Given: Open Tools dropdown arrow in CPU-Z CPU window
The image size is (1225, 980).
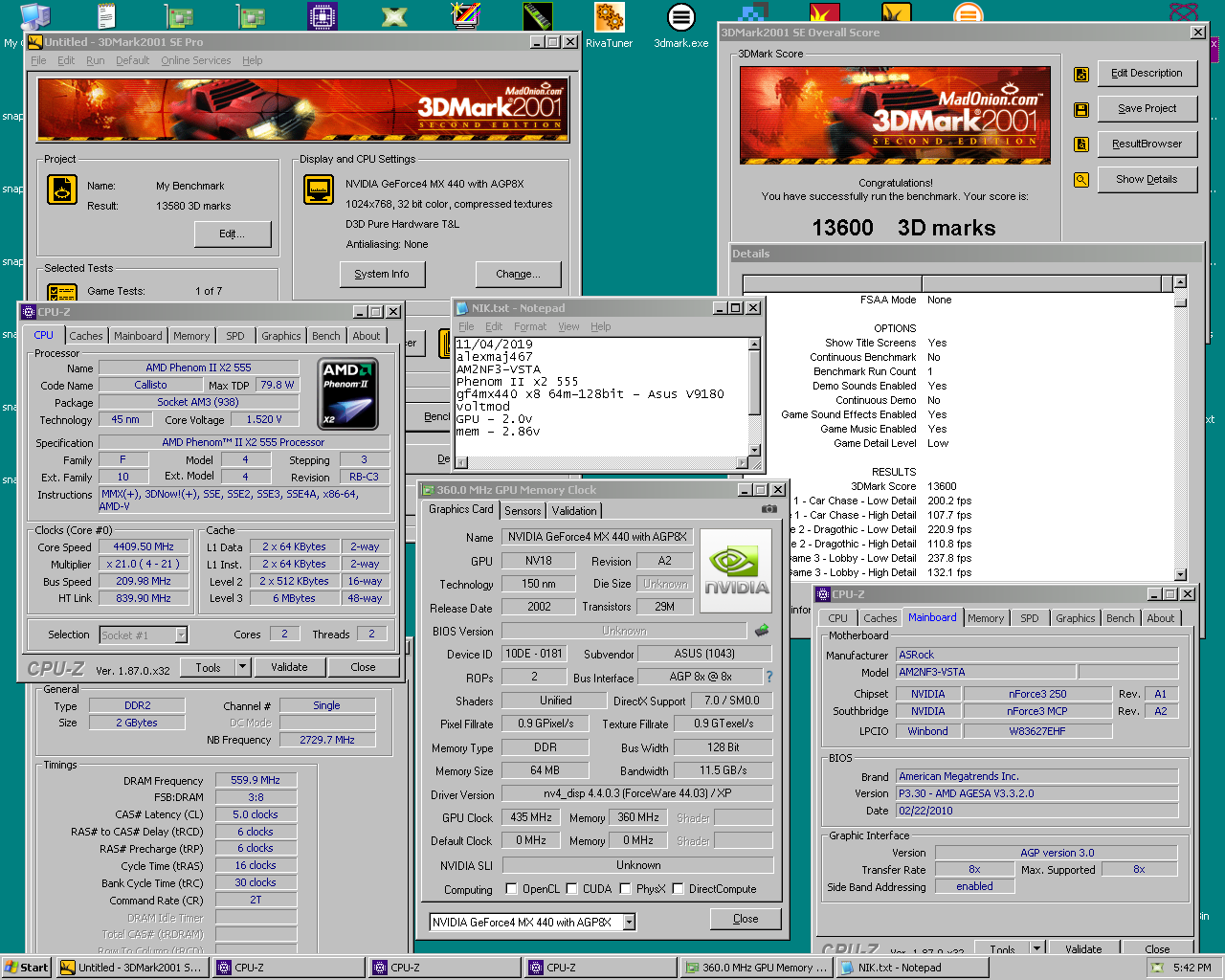Looking at the screenshot, I should pos(242,667).
